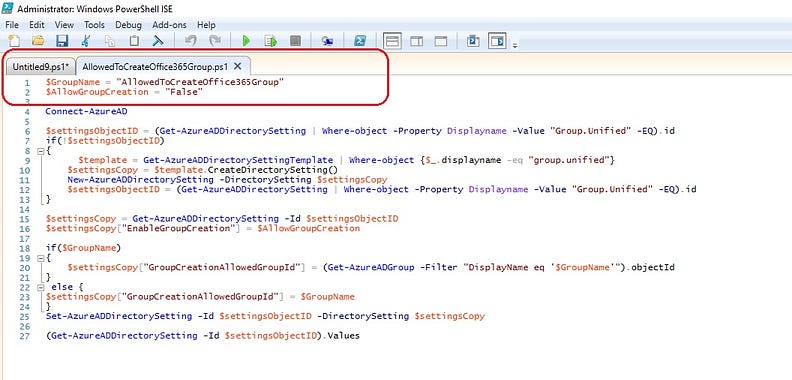Click Start PowerShell.exe icon
792x380 pixels.
(x=360, y=41)
